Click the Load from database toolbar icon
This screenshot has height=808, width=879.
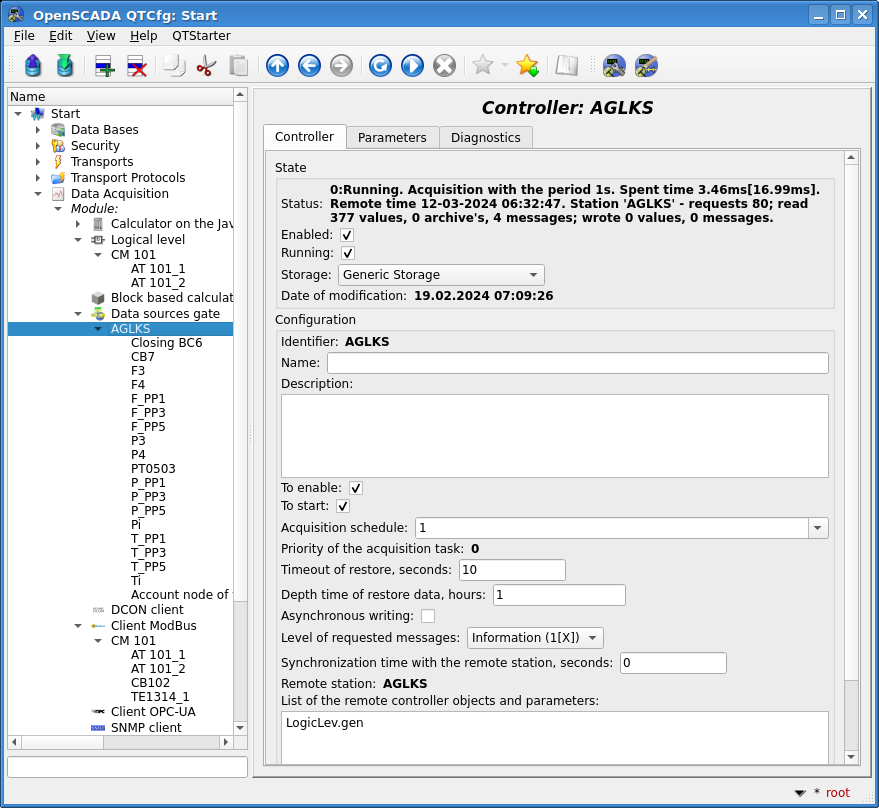33,66
